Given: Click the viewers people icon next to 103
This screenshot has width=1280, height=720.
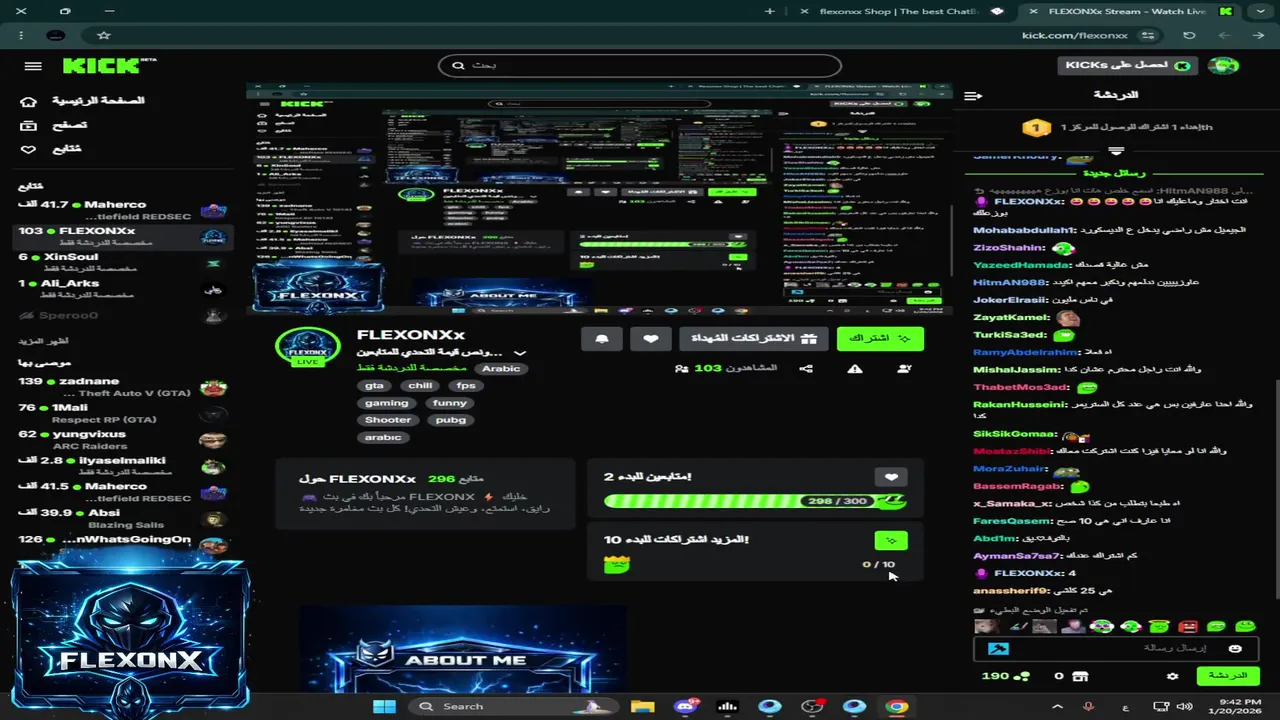Looking at the screenshot, I should tap(682, 369).
